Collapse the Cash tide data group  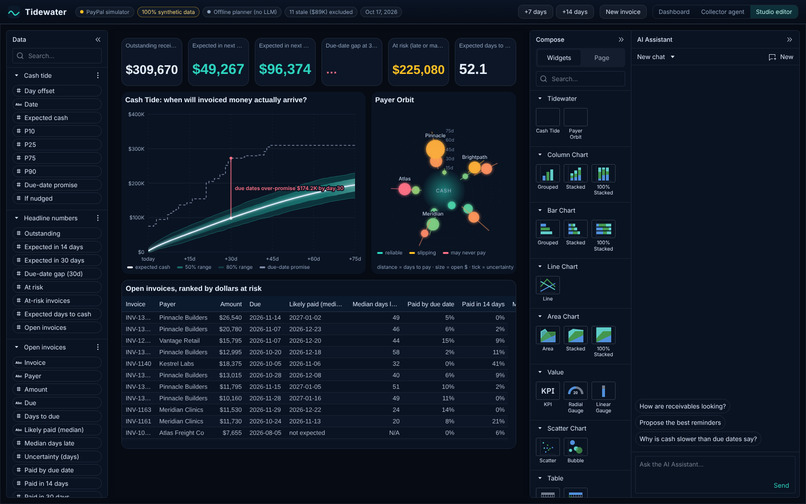pos(16,76)
